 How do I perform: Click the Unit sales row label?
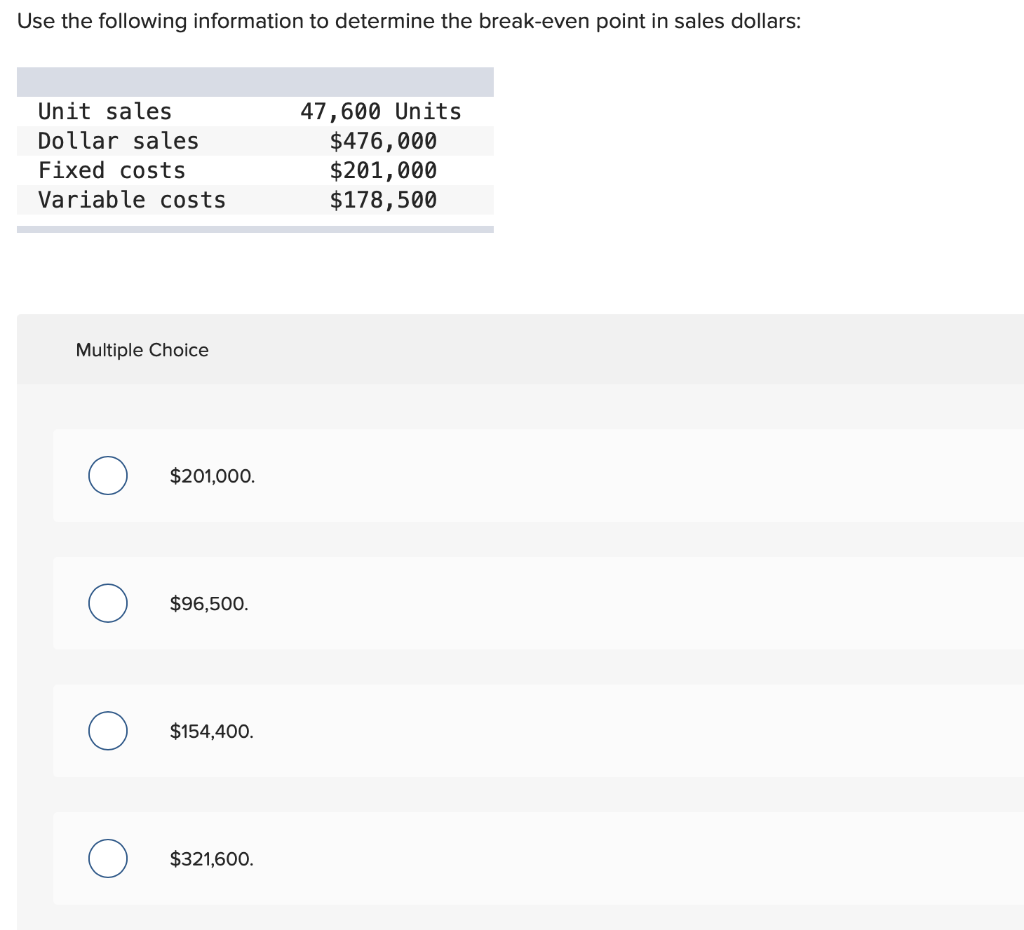(105, 111)
